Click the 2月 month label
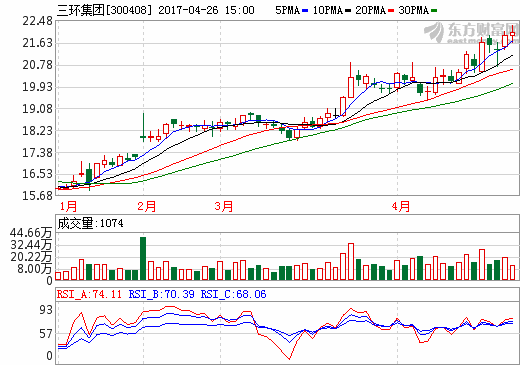The image size is (520, 365). (x=147, y=206)
